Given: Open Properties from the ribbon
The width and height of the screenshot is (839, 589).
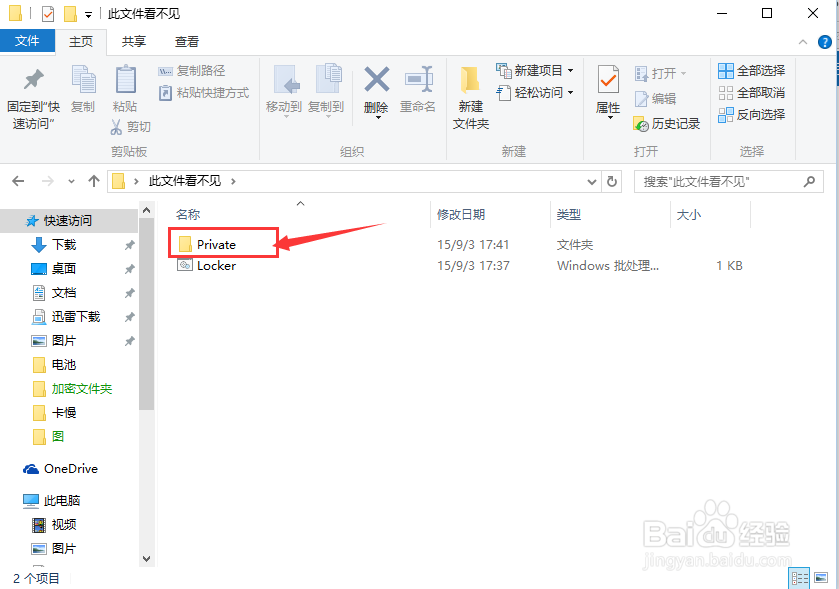Looking at the screenshot, I should [608, 91].
